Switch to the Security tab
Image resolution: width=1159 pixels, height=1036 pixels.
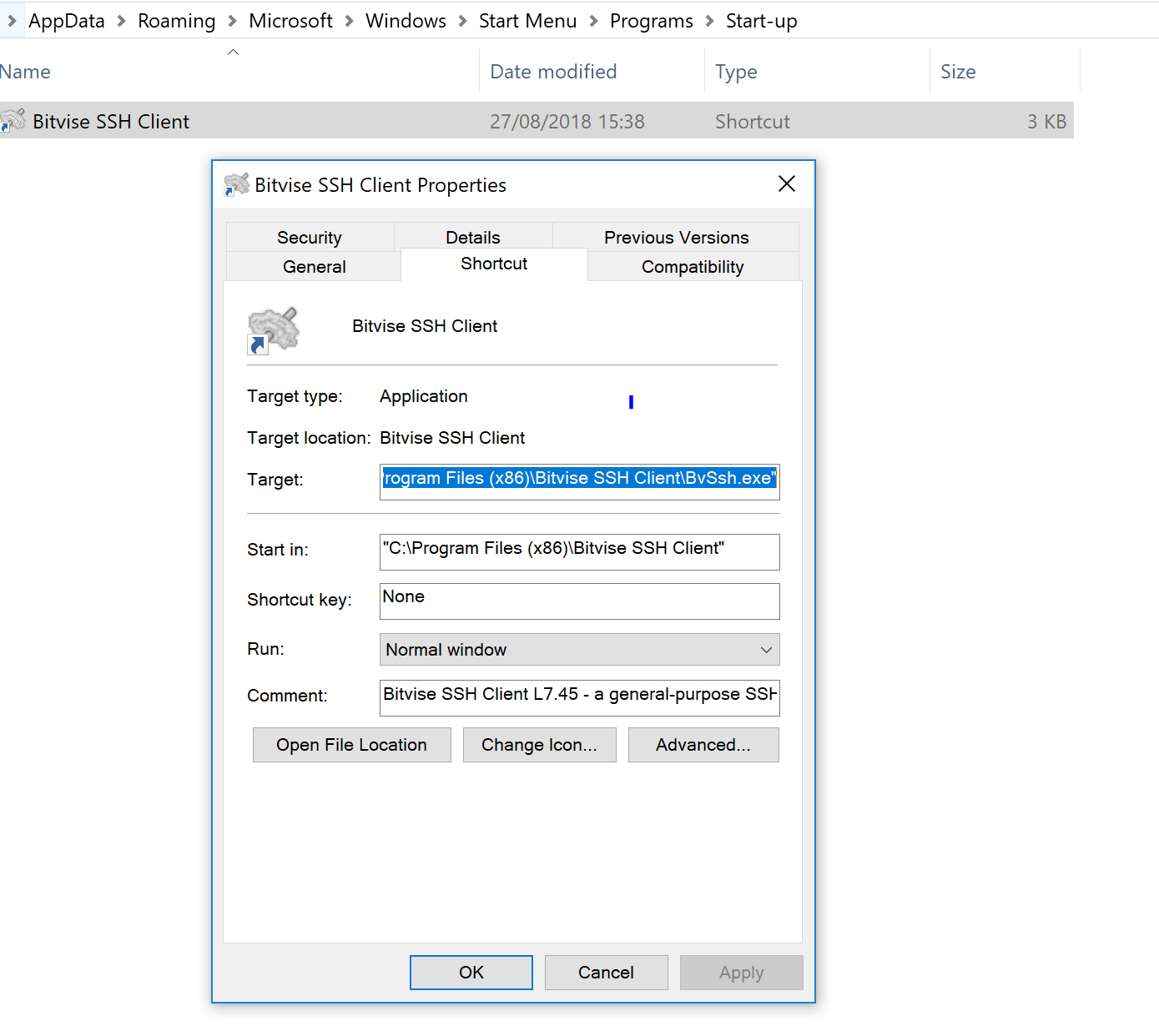pyautogui.click(x=310, y=238)
